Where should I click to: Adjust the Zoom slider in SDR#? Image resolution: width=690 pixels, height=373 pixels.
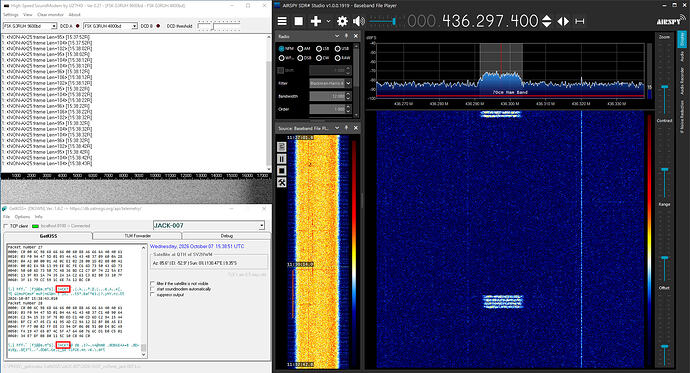pos(664,87)
